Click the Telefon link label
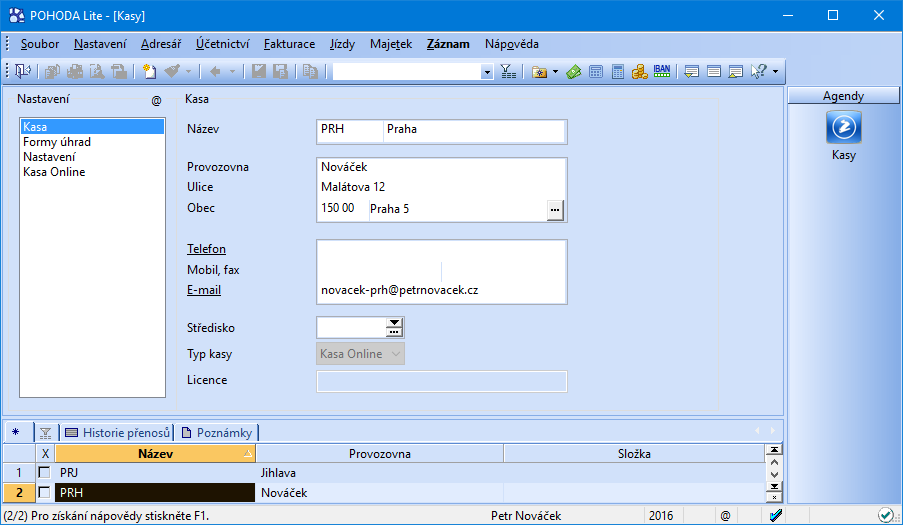Image resolution: width=903 pixels, height=525 pixels. click(206, 249)
